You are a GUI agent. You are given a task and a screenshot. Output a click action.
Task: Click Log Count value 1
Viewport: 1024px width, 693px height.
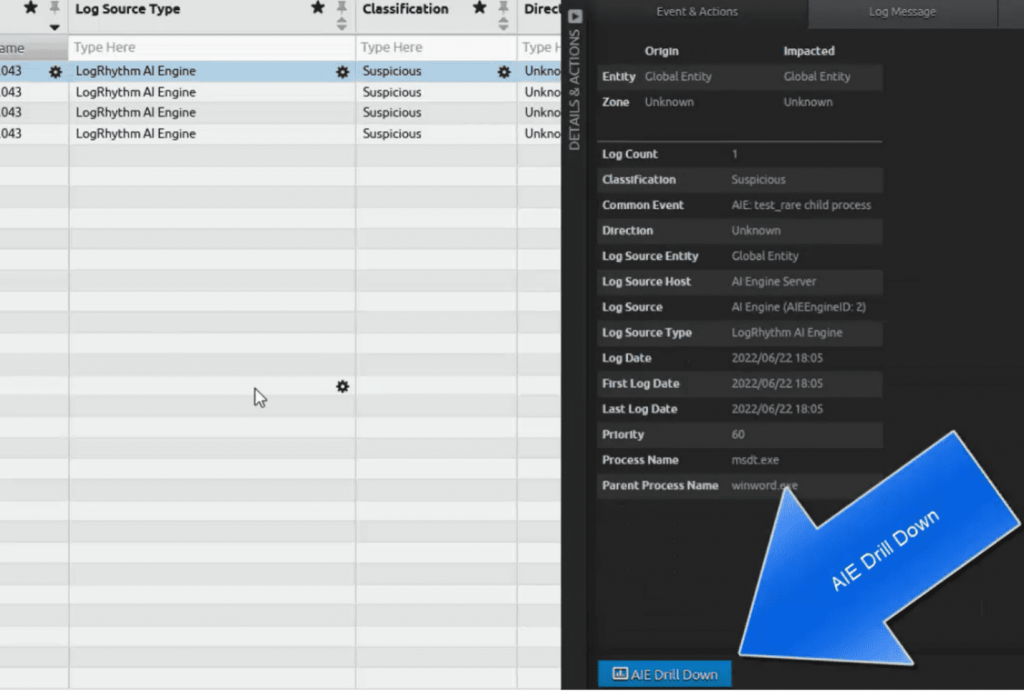pyautogui.click(x=735, y=154)
